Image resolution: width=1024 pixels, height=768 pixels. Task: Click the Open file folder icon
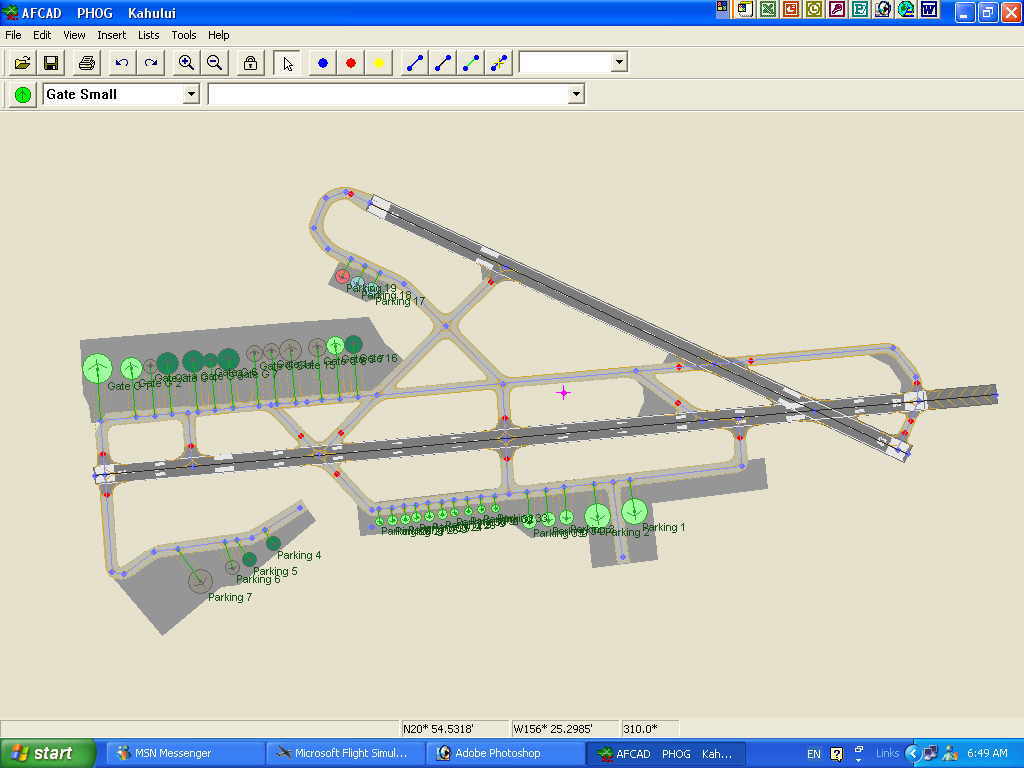coord(22,63)
